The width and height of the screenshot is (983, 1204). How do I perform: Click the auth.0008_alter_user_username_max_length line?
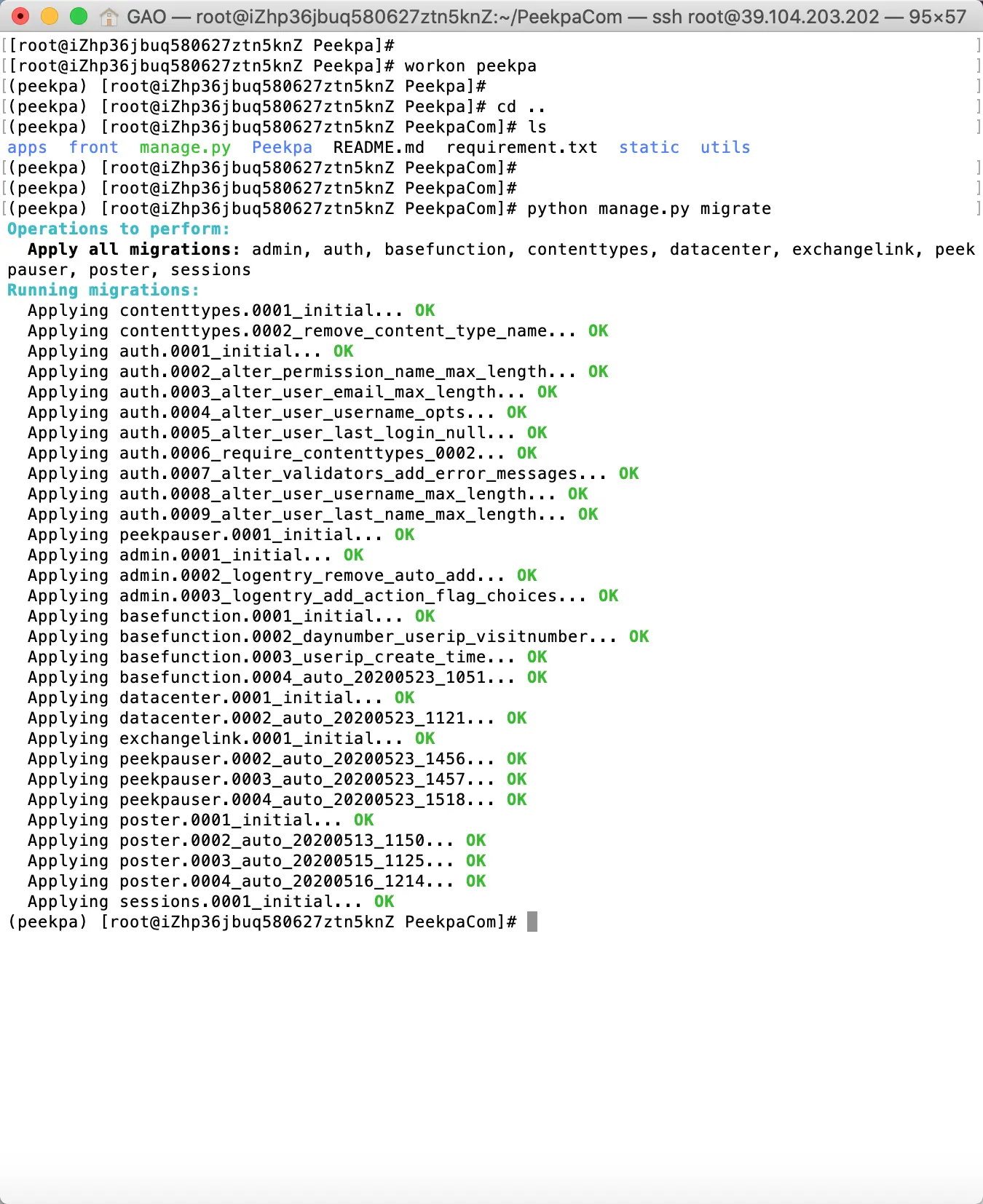307,494
